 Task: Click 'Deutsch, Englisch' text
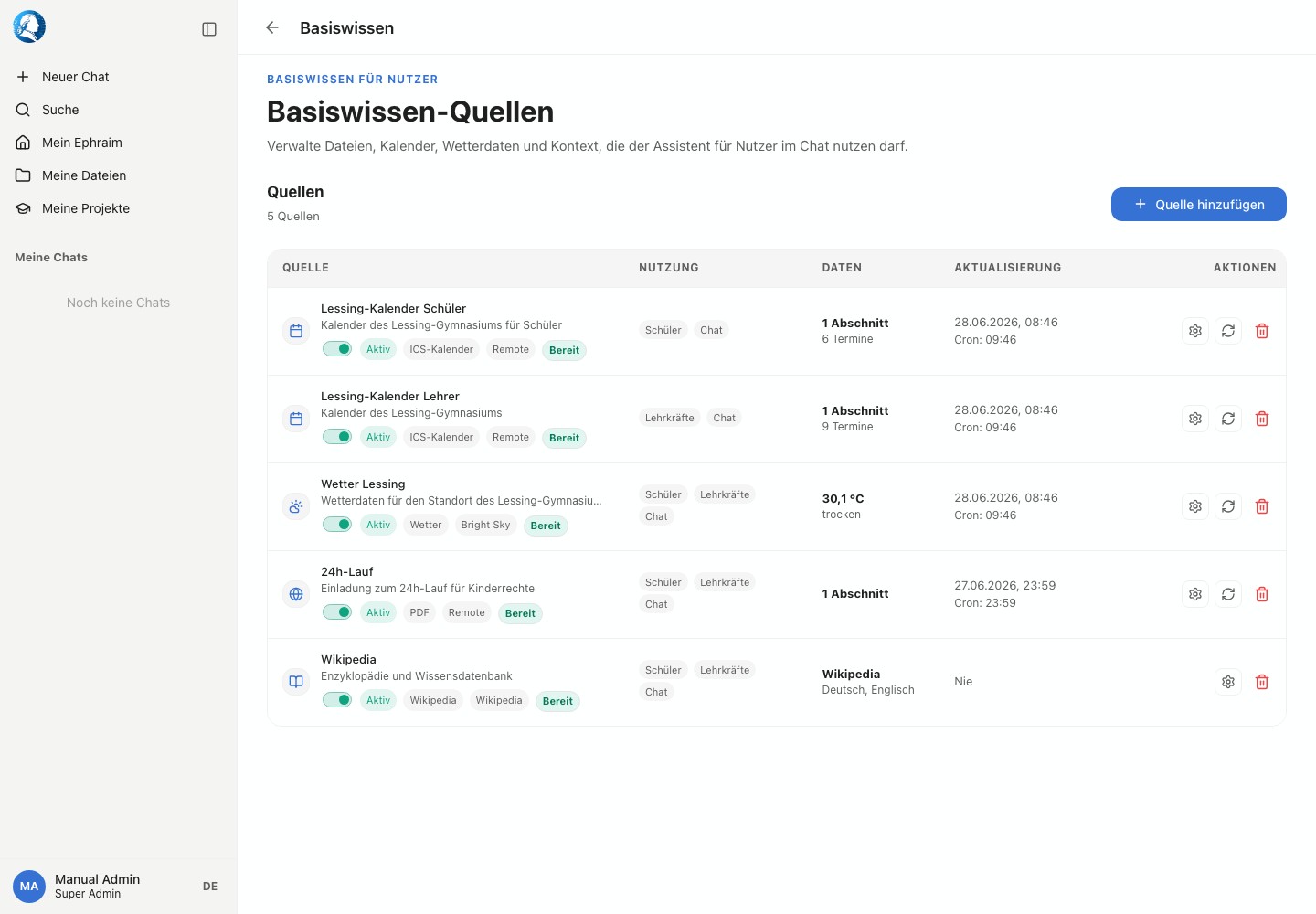[x=868, y=690]
